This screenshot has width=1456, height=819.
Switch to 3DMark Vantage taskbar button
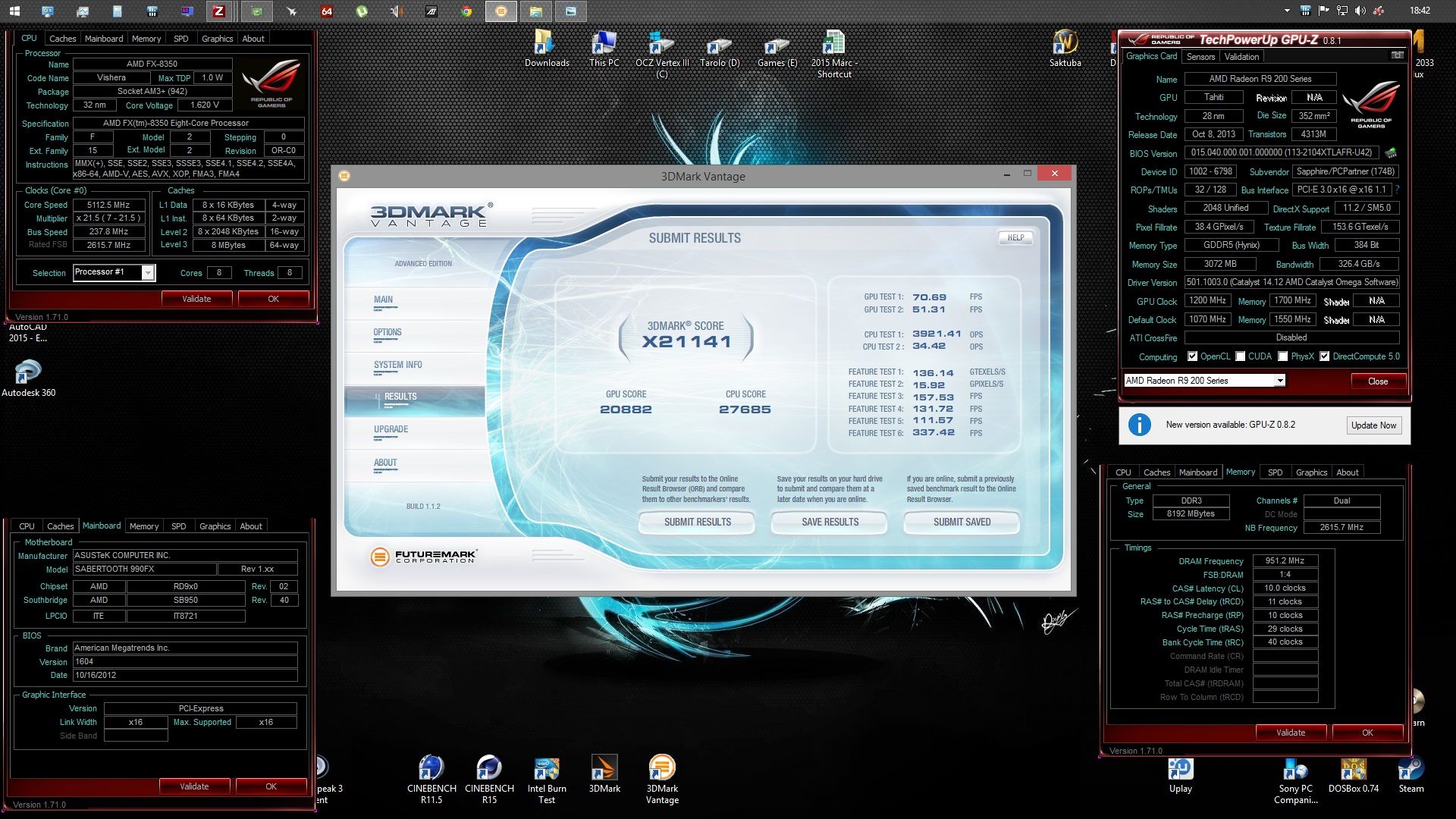pos(501,11)
